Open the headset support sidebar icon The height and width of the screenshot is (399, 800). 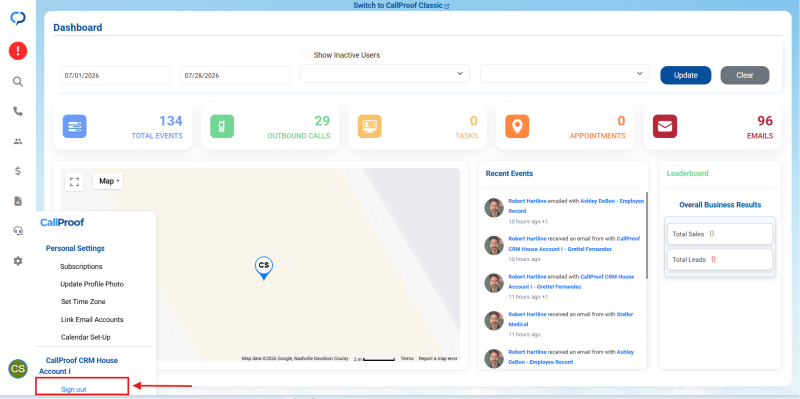pos(18,231)
